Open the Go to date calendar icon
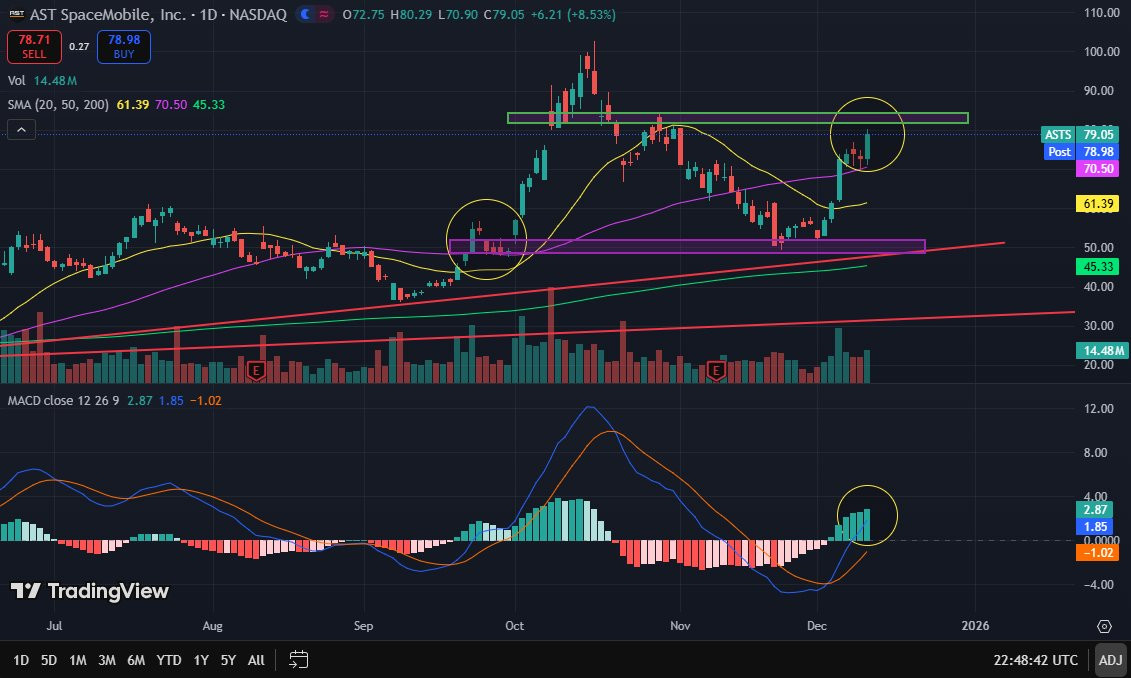This screenshot has width=1131, height=678. (299, 659)
